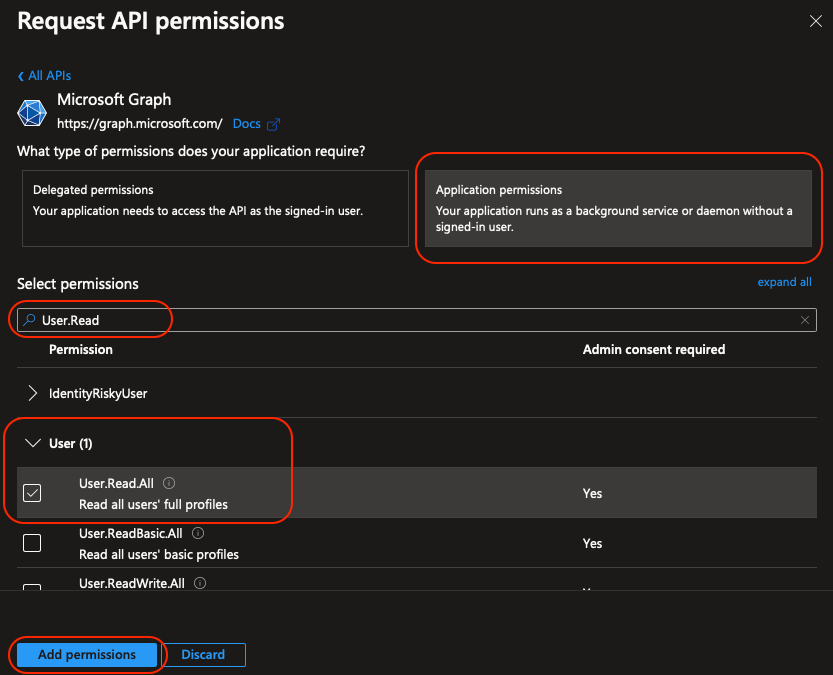Show info for User.ReadBasic.All
The image size is (833, 675).
tap(198, 533)
